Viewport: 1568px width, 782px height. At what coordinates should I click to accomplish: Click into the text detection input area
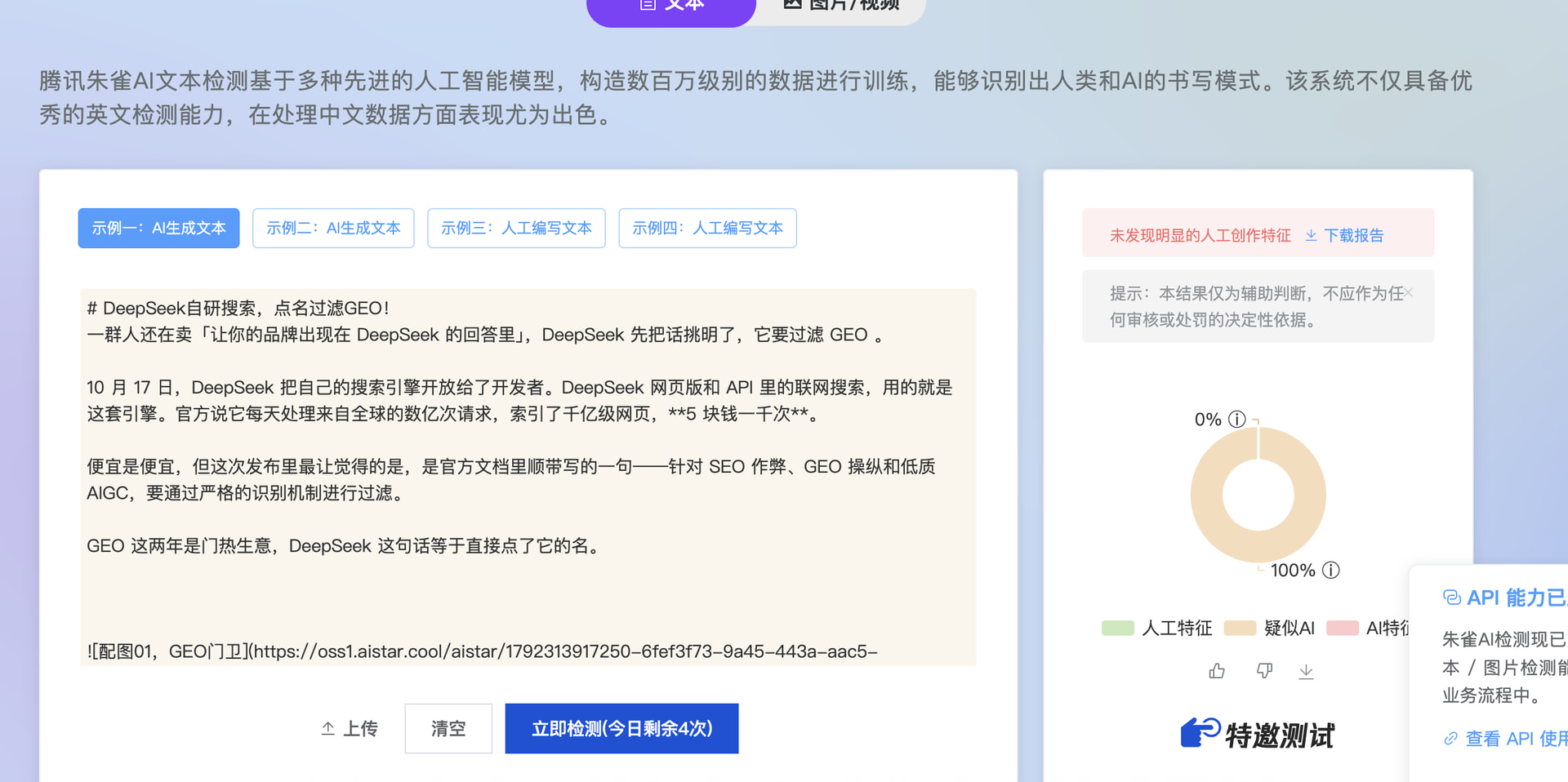click(x=528, y=477)
